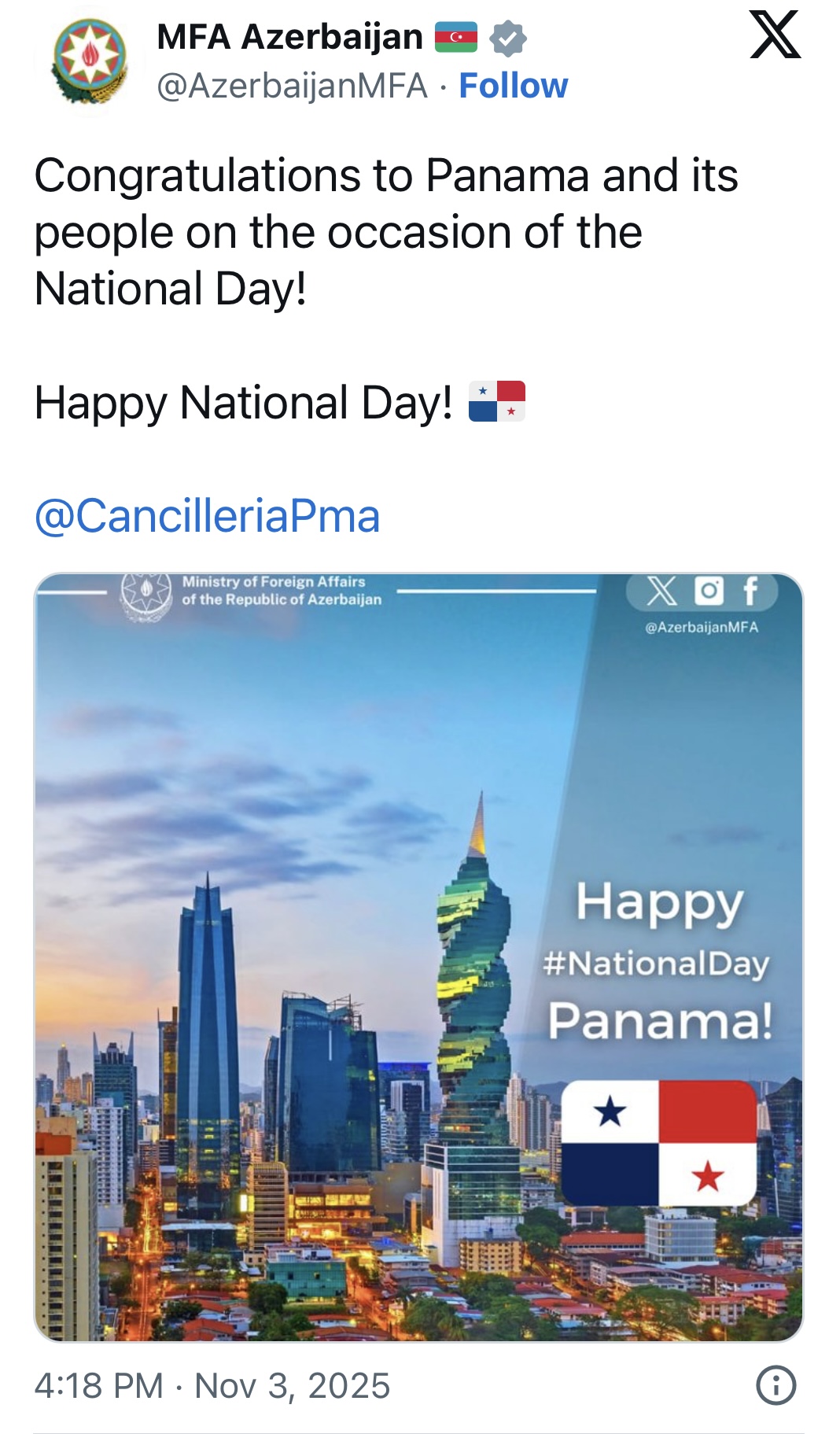
Task: Click the Instagram icon inside the image
Action: click(x=708, y=591)
